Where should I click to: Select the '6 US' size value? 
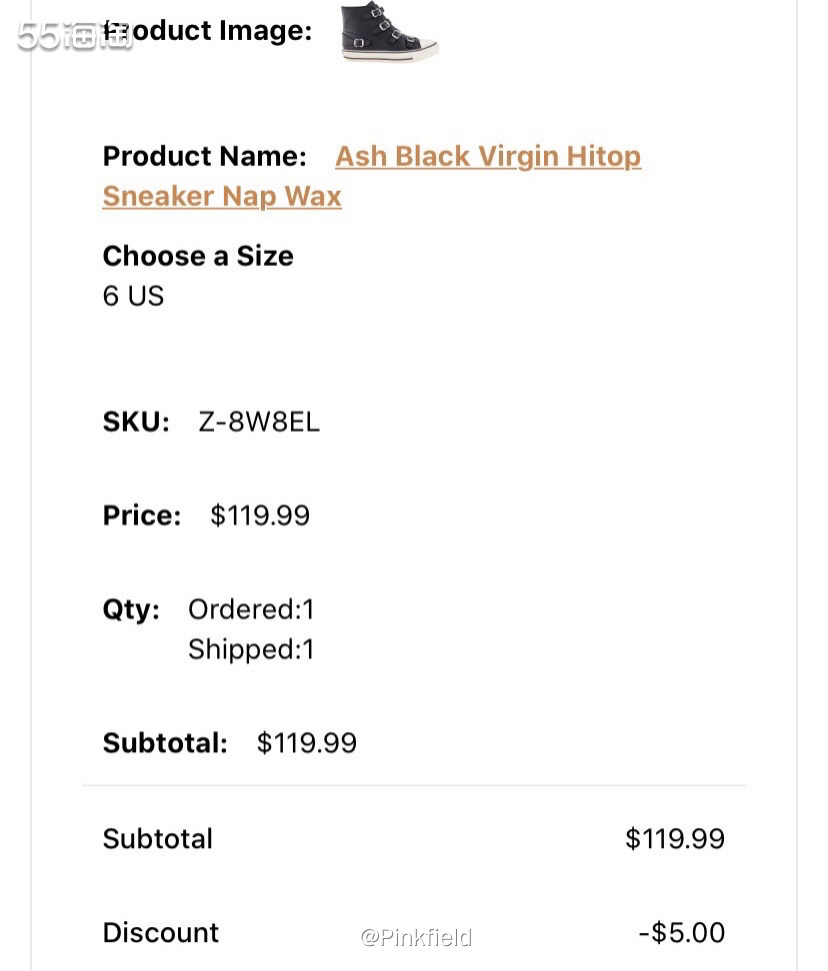pos(133,296)
